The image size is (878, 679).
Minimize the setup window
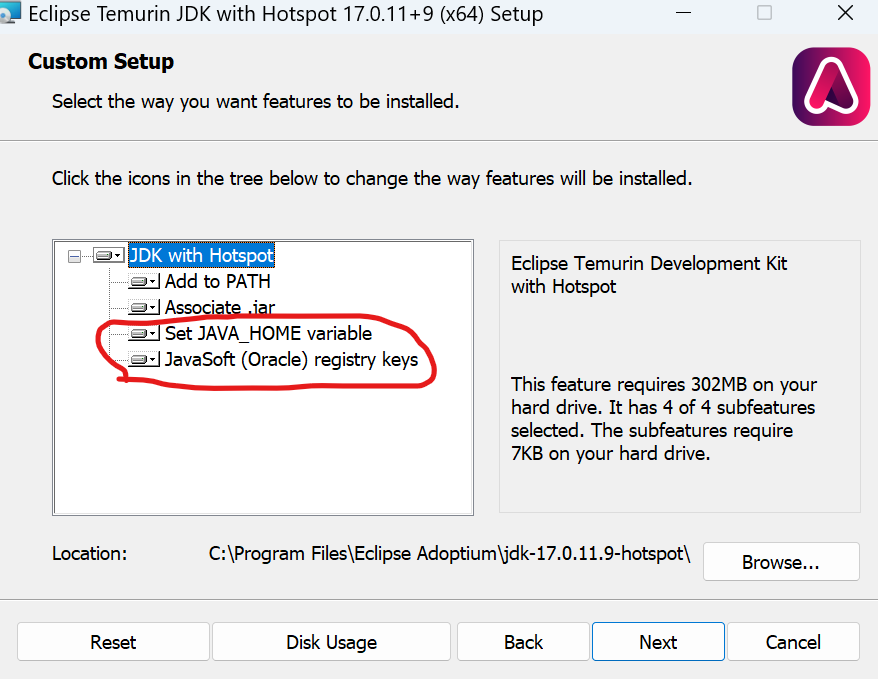point(683,13)
